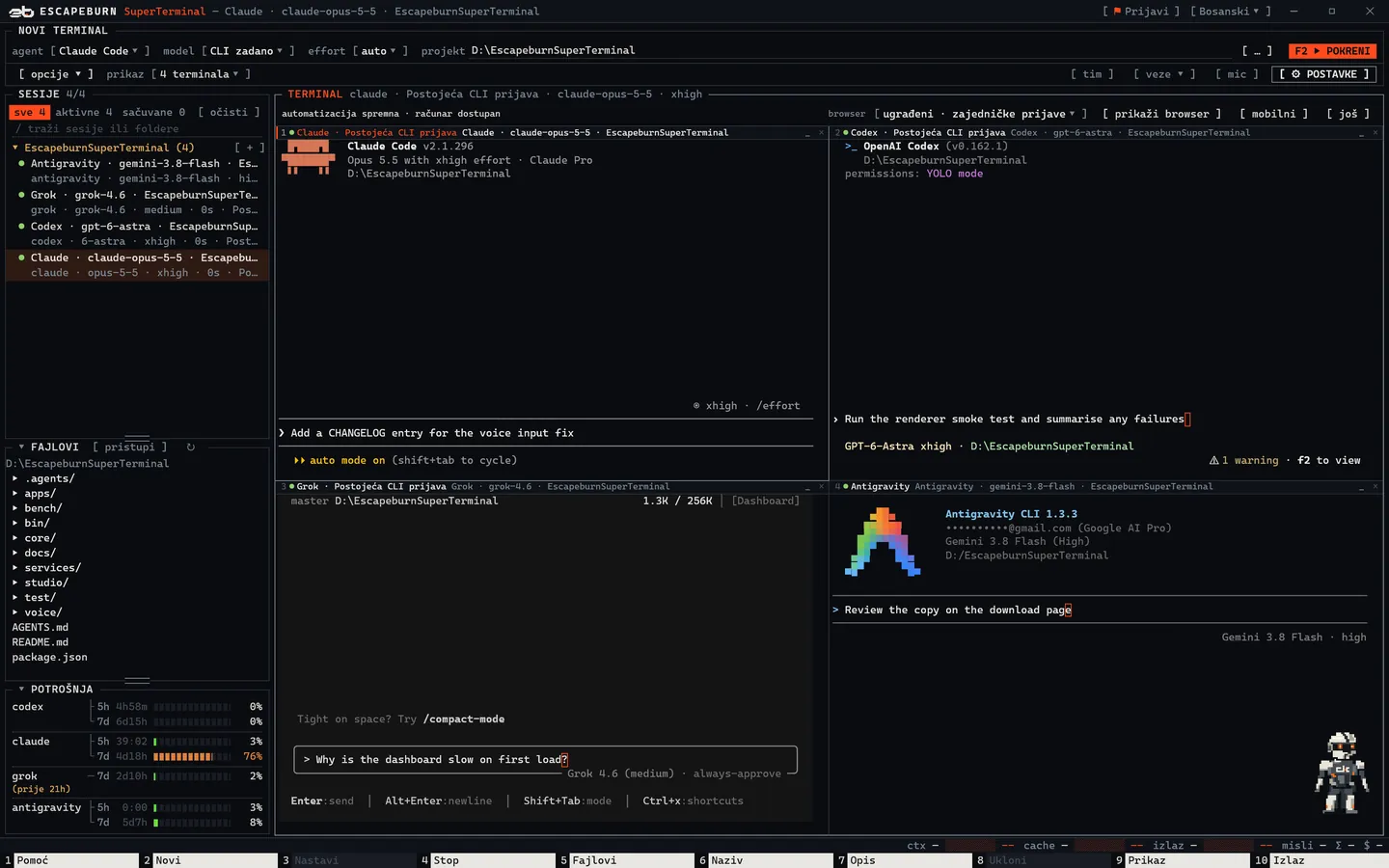Filter sessions to 'aktivne 4'
Viewport: 1389px width, 868px height.
[x=83, y=113]
